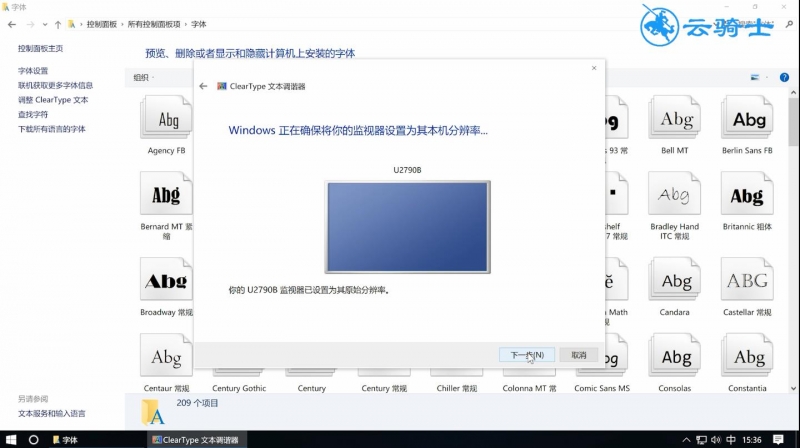Open Cortana search circle on taskbar
Viewport: 800px width, 448px height.
[33, 439]
